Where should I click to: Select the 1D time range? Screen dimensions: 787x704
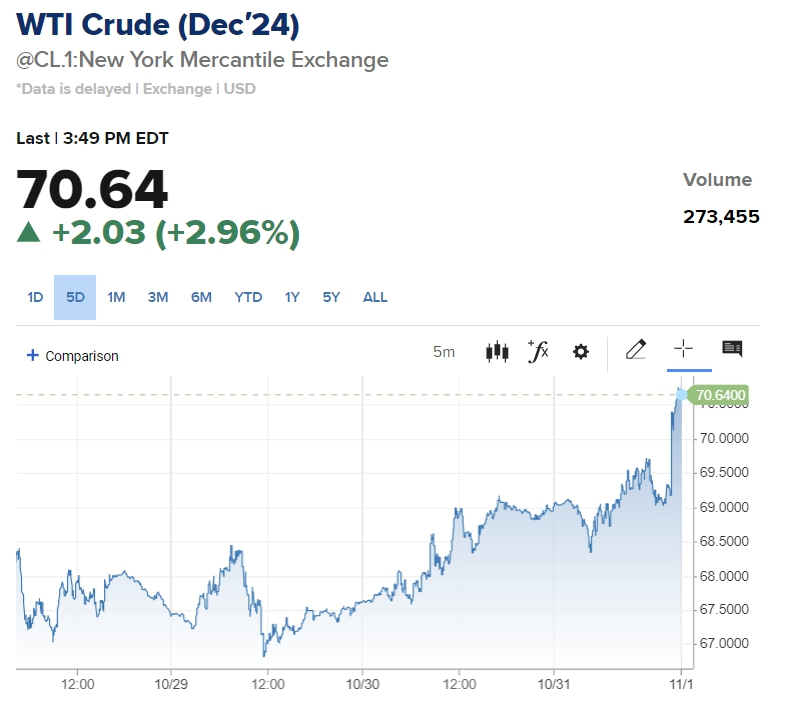click(x=35, y=297)
